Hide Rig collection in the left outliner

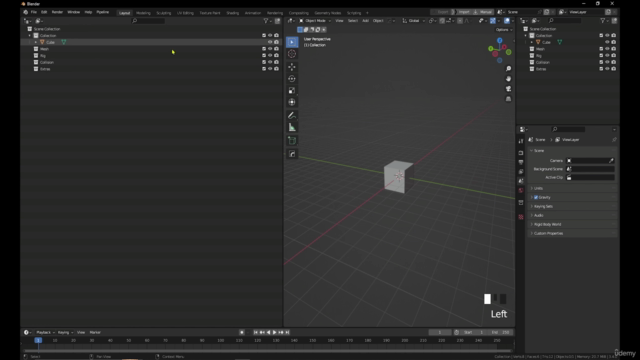(x=270, y=56)
